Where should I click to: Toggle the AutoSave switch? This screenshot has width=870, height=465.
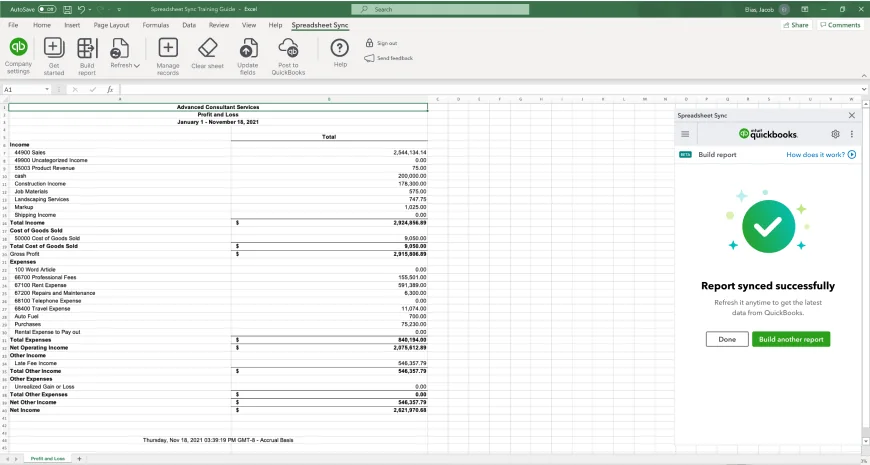(47, 9)
